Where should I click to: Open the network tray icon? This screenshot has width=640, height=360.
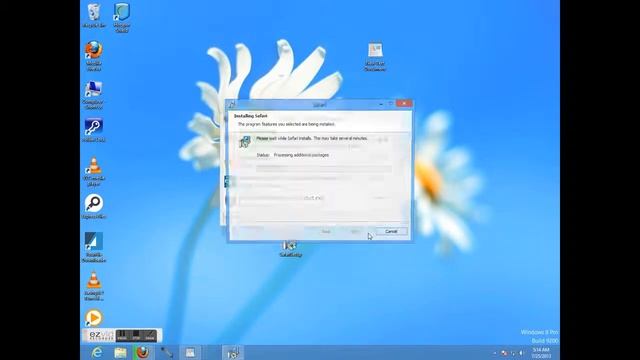point(513,353)
